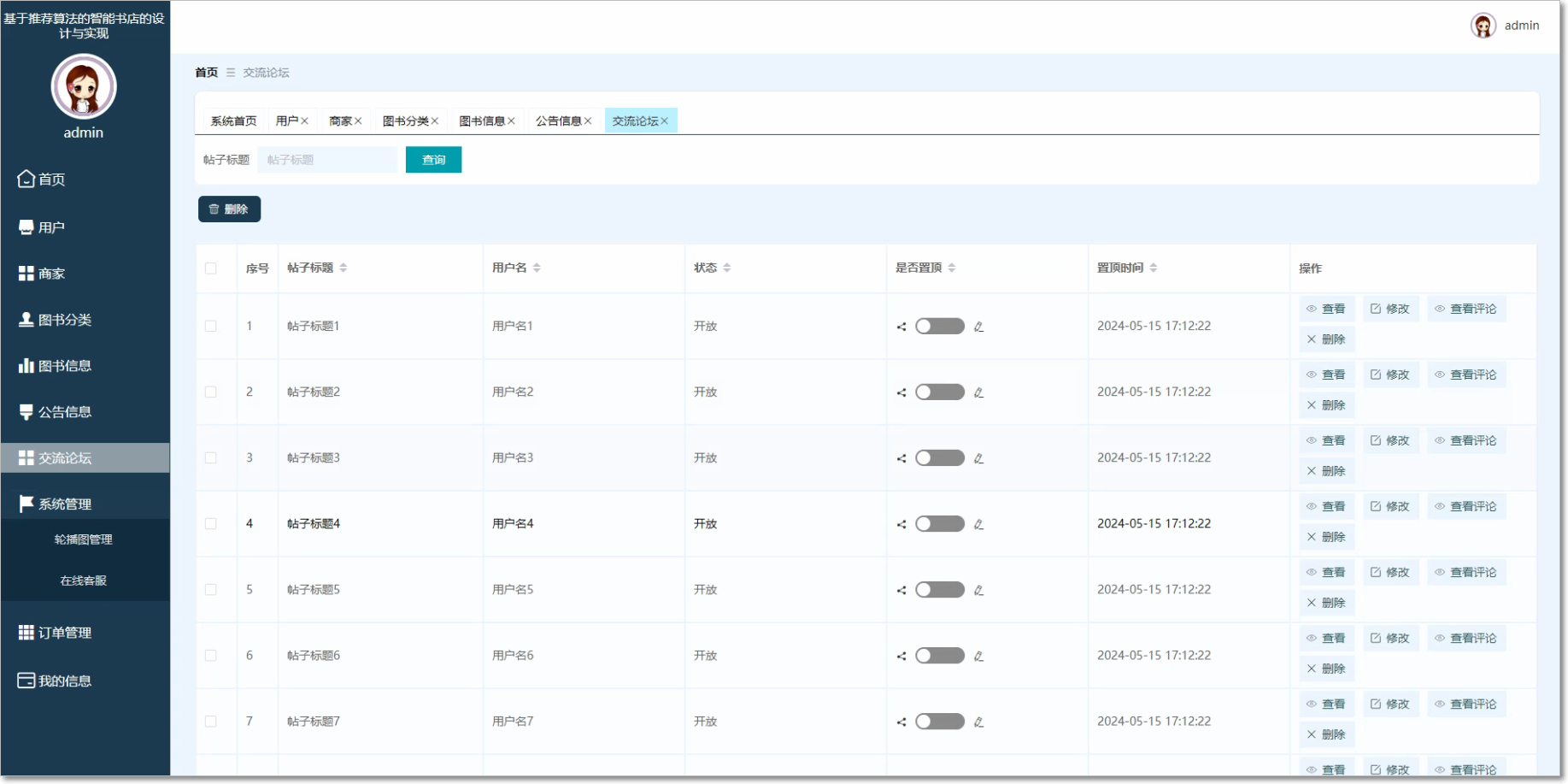Toggle 是否置顶 switch for 帖子标题3
This screenshot has height=784, width=1568.
(x=940, y=457)
